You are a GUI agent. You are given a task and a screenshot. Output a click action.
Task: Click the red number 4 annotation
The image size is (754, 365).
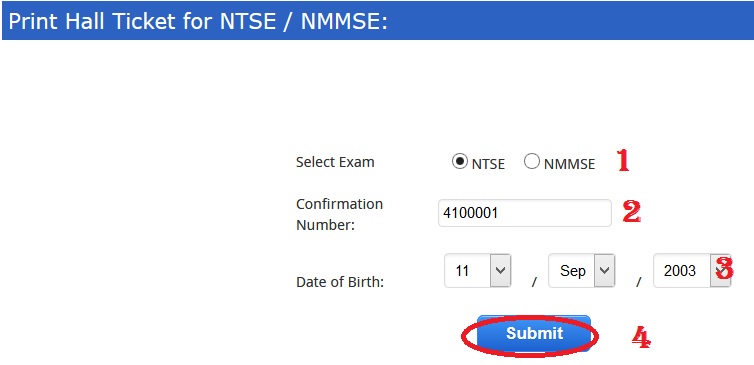pos(641,337)
